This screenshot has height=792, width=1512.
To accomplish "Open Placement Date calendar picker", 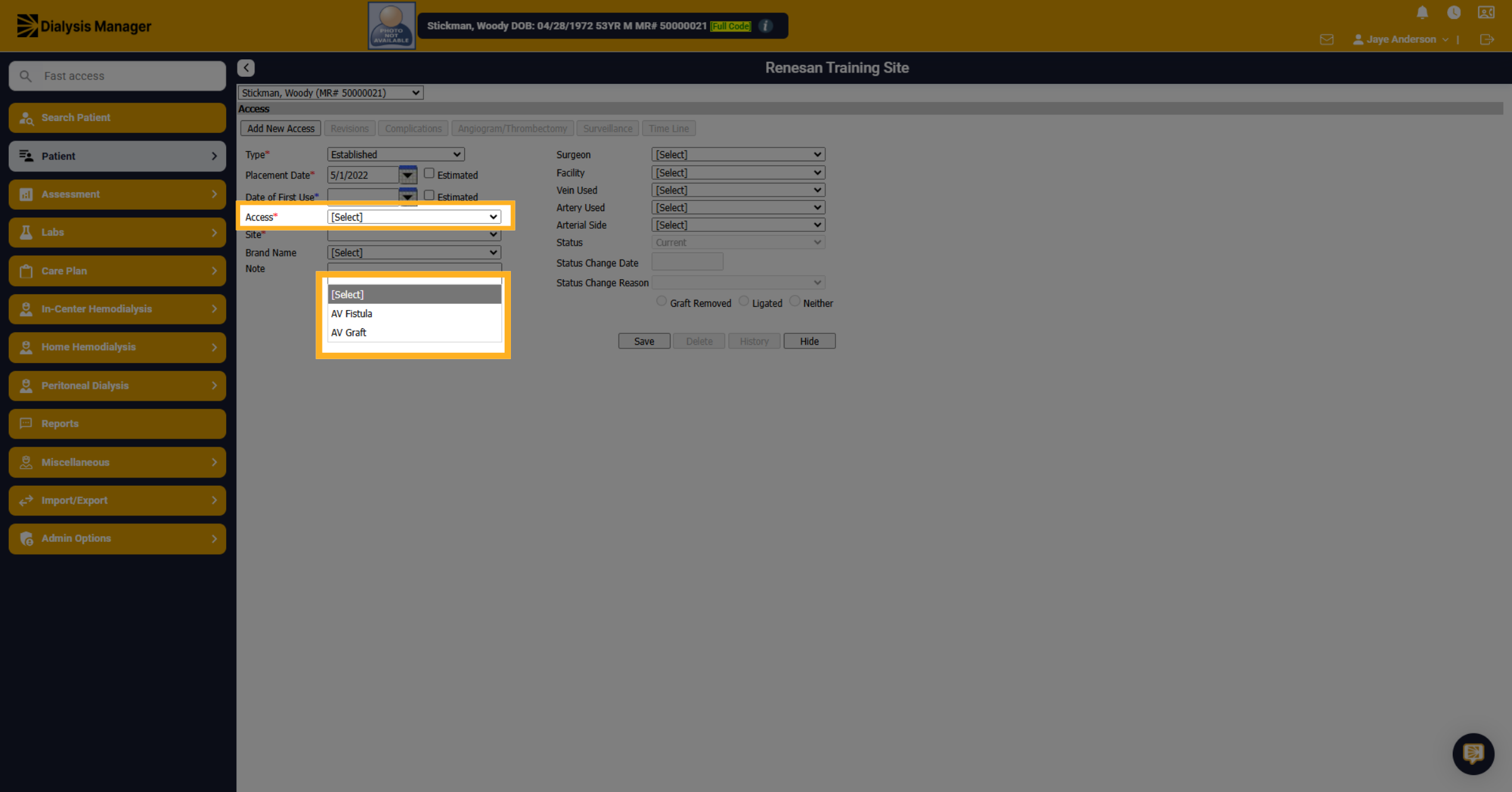I will [408, 175].
